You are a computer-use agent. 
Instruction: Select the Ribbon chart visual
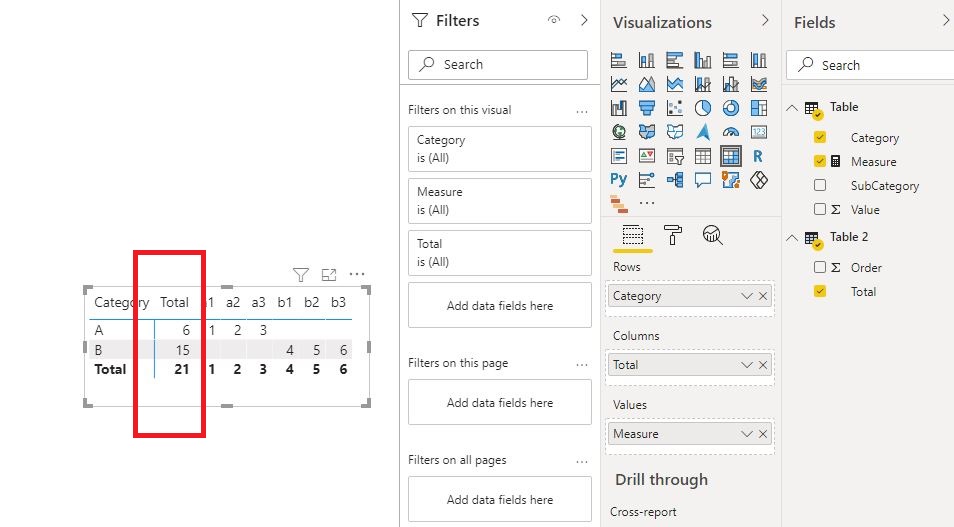point(759,84)
